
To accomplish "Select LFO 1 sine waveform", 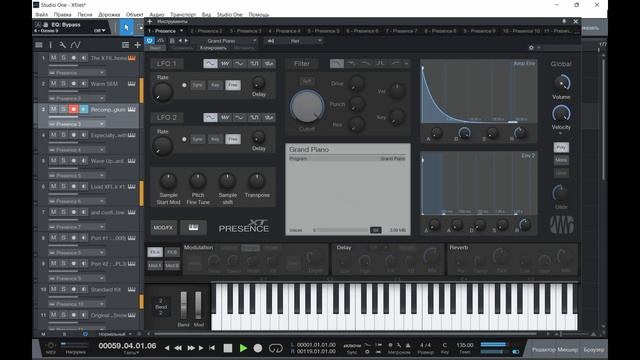I will 210,64.
